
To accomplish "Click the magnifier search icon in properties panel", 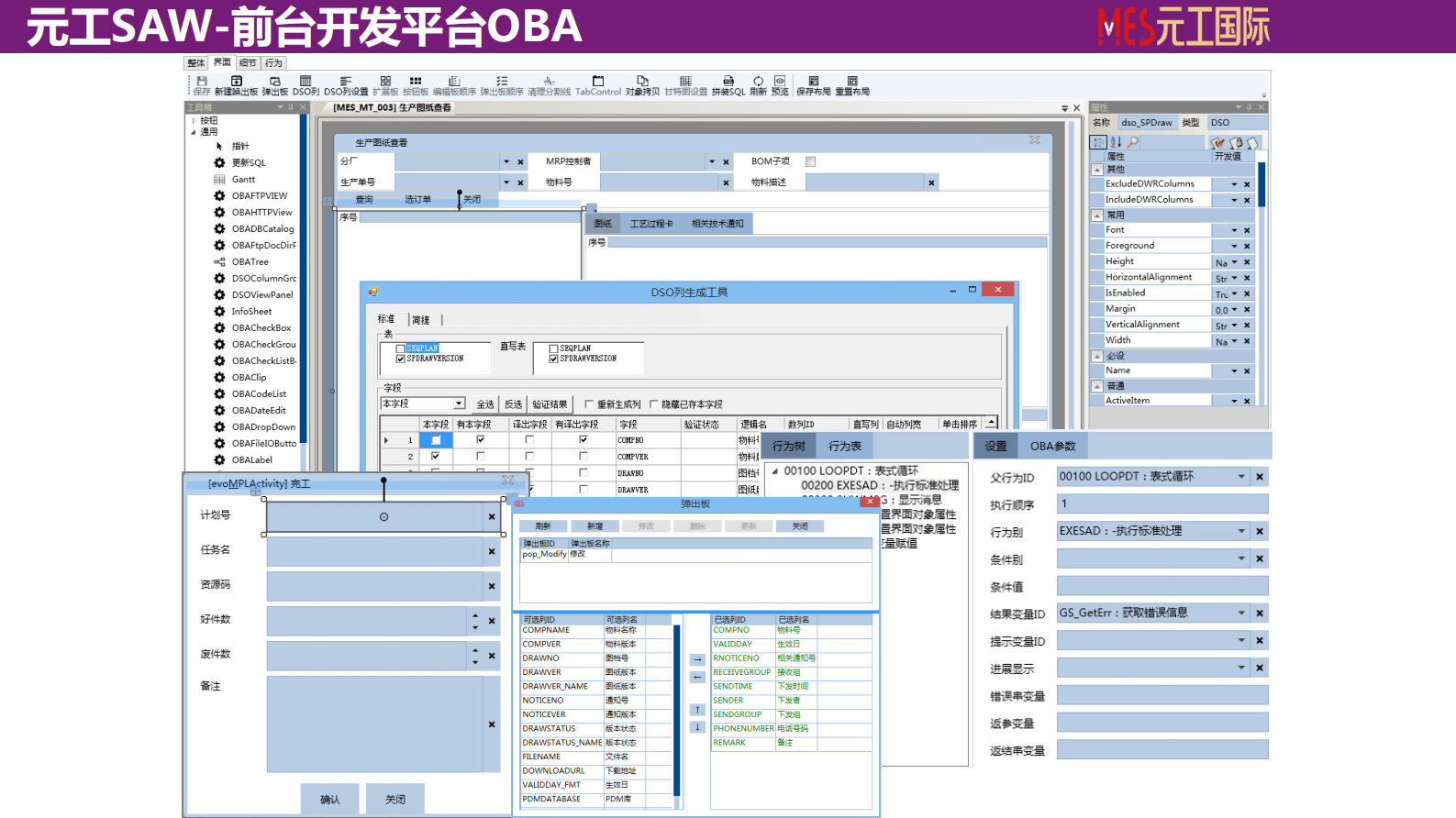I will click(1133, 142).
